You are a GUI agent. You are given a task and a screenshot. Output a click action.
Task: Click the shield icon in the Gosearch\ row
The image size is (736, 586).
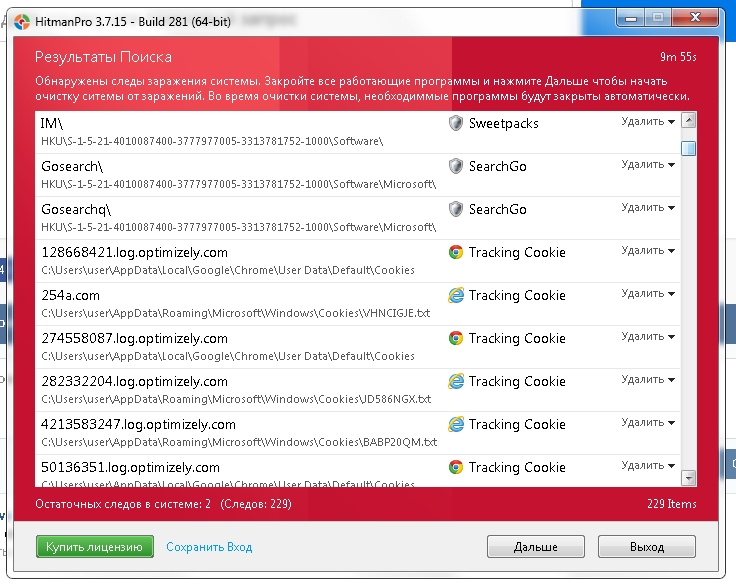(x=456, y=166)
